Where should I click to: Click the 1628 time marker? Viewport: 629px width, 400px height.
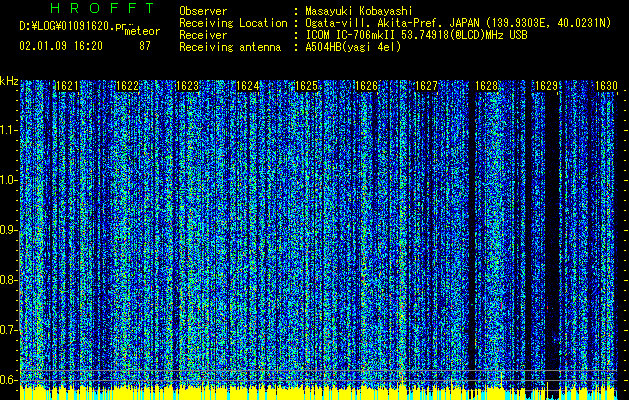coord(486,86)
